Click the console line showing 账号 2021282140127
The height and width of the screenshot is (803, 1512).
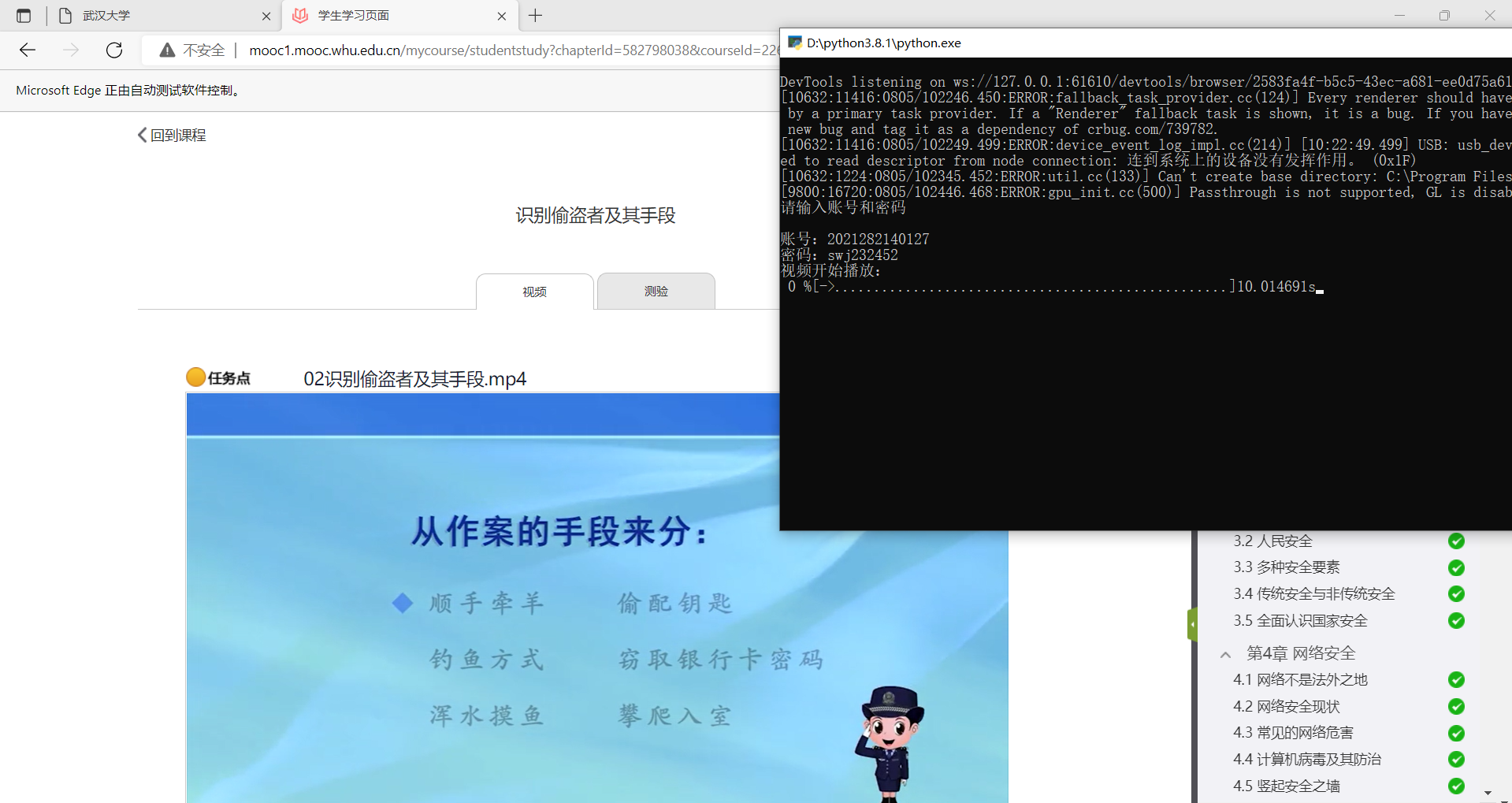[x=855, y=240]
